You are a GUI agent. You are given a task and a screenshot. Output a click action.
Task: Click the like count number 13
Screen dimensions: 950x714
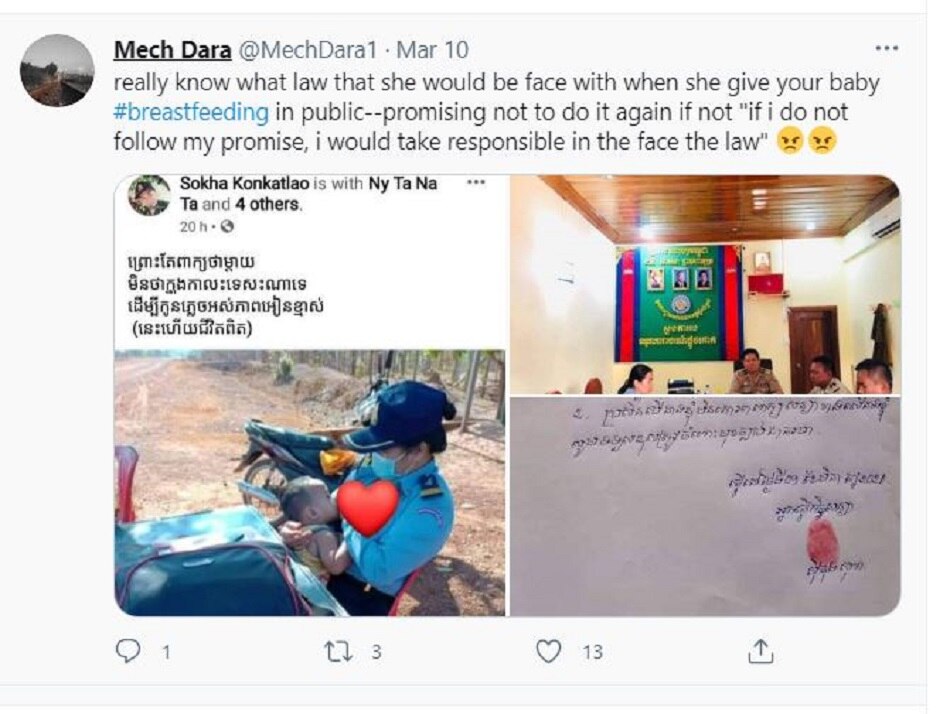(592, 653)
